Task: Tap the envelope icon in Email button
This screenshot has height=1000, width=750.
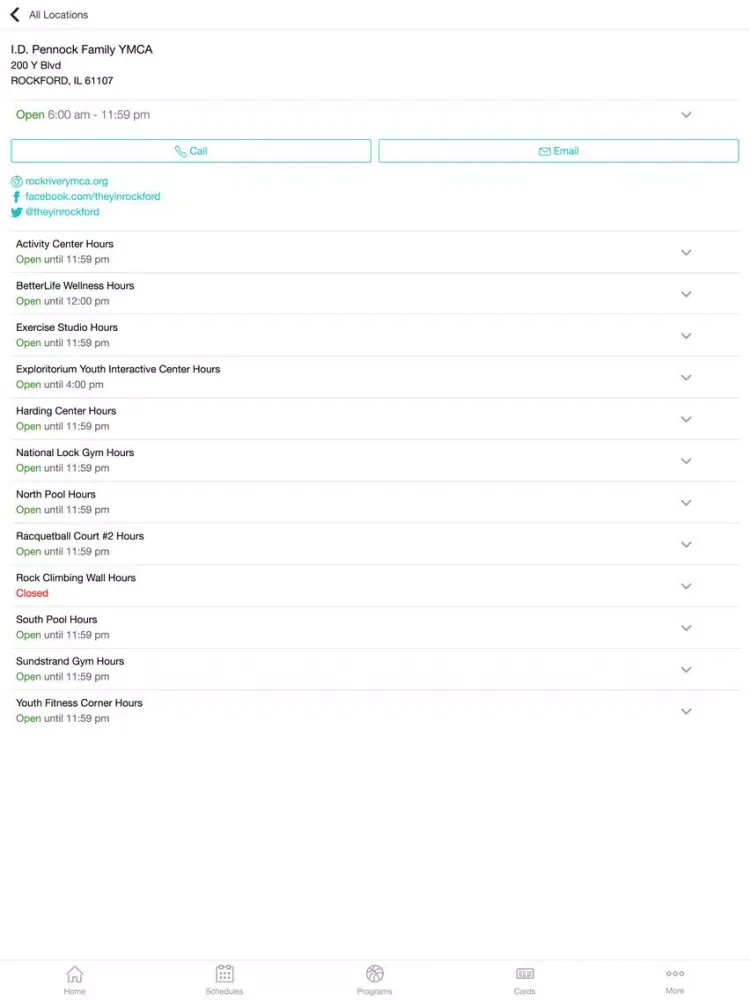Action: [x=545, y=151]
